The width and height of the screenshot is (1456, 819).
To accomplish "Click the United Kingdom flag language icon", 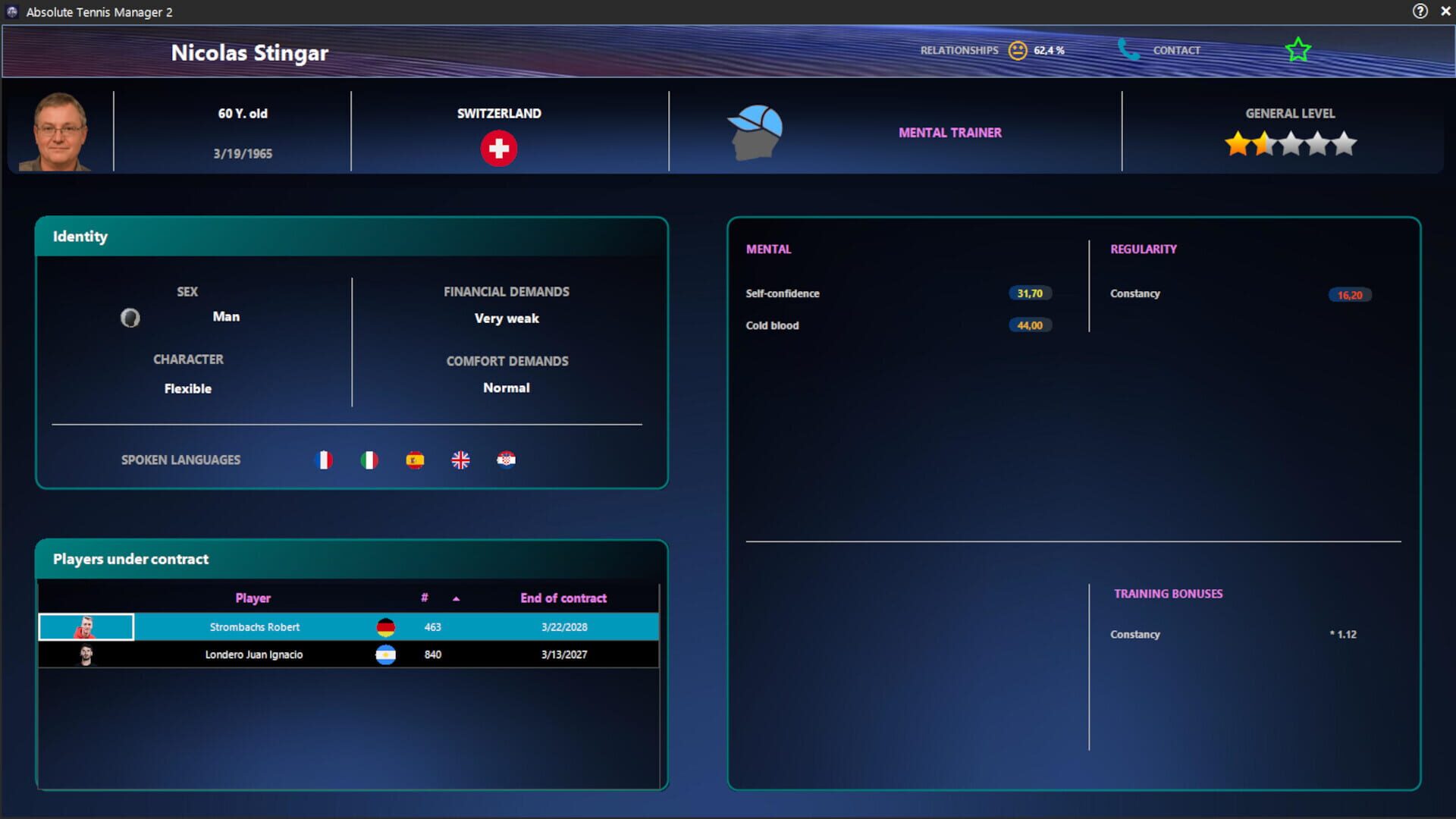I will click(460, 460).
